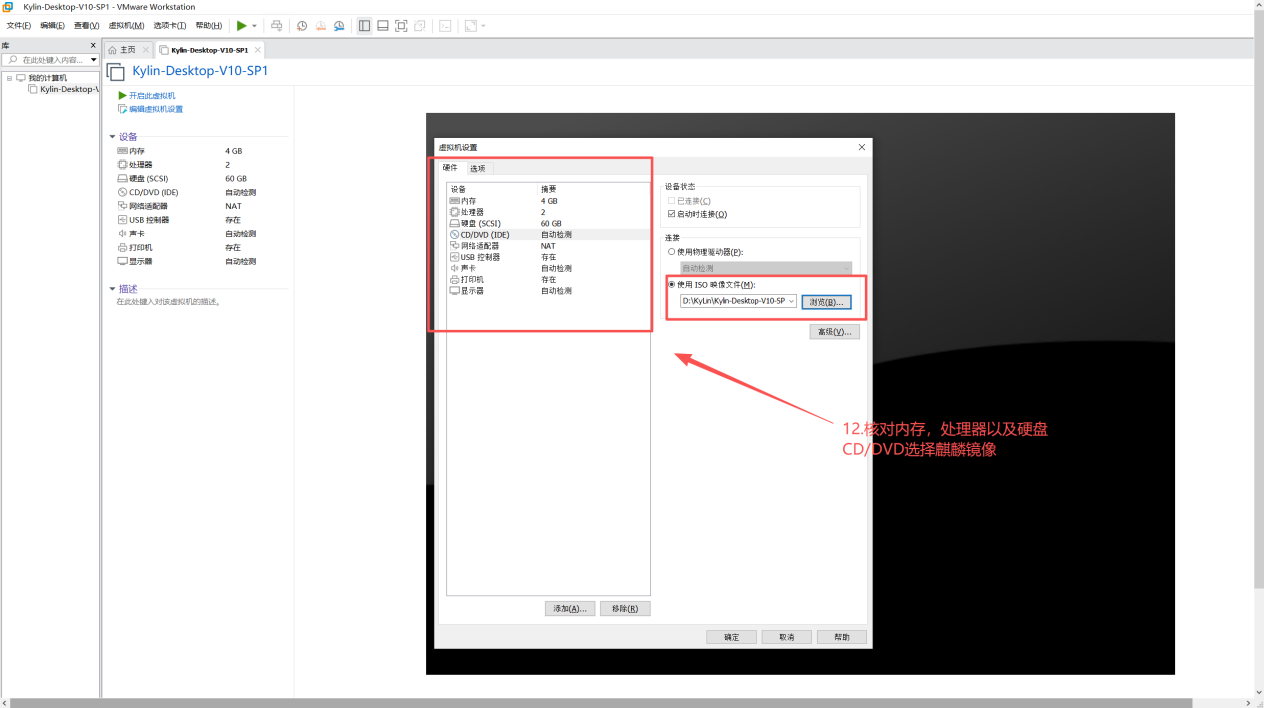Click the 帮助 button in dialog

[x=842, y=637]
